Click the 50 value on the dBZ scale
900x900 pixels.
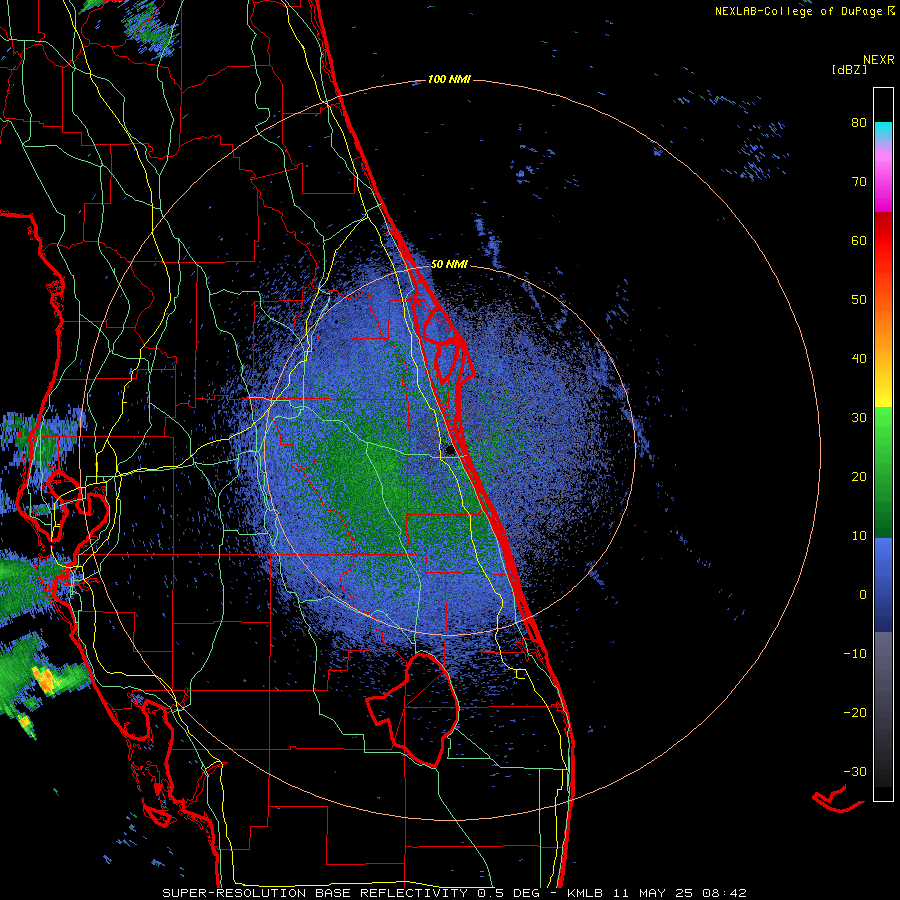(859, 300)
